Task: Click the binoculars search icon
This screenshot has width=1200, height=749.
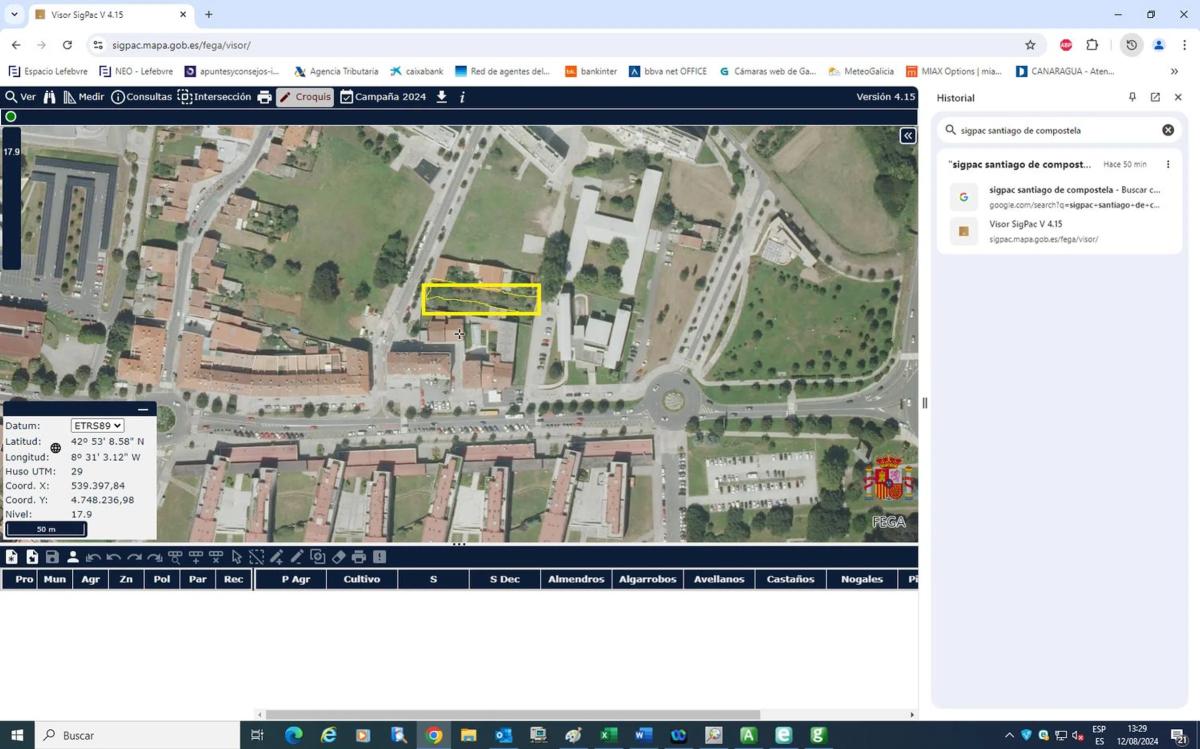Action: (49, 97)
